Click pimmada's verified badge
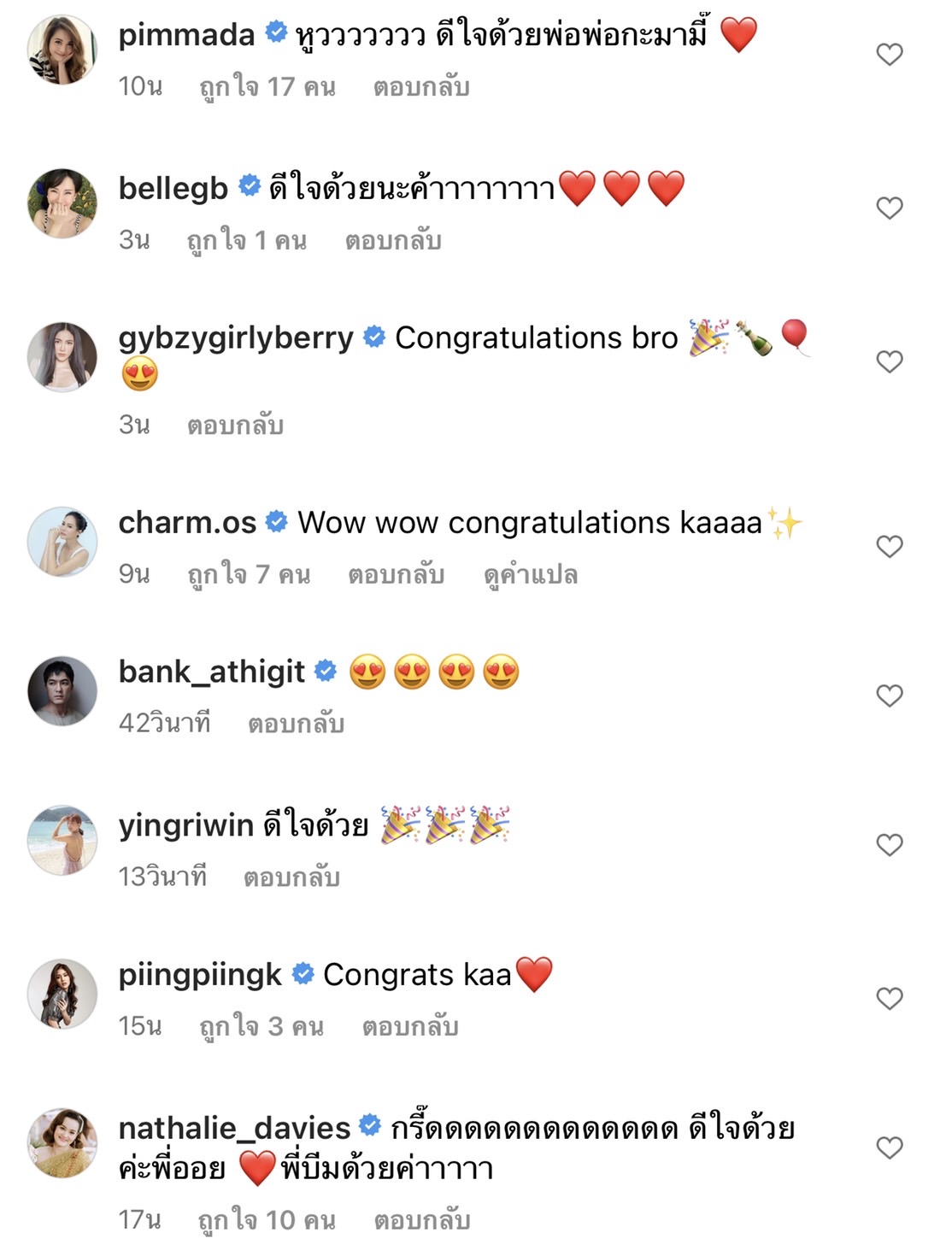Screen dimensions: 952x1256 click(277, 32)
